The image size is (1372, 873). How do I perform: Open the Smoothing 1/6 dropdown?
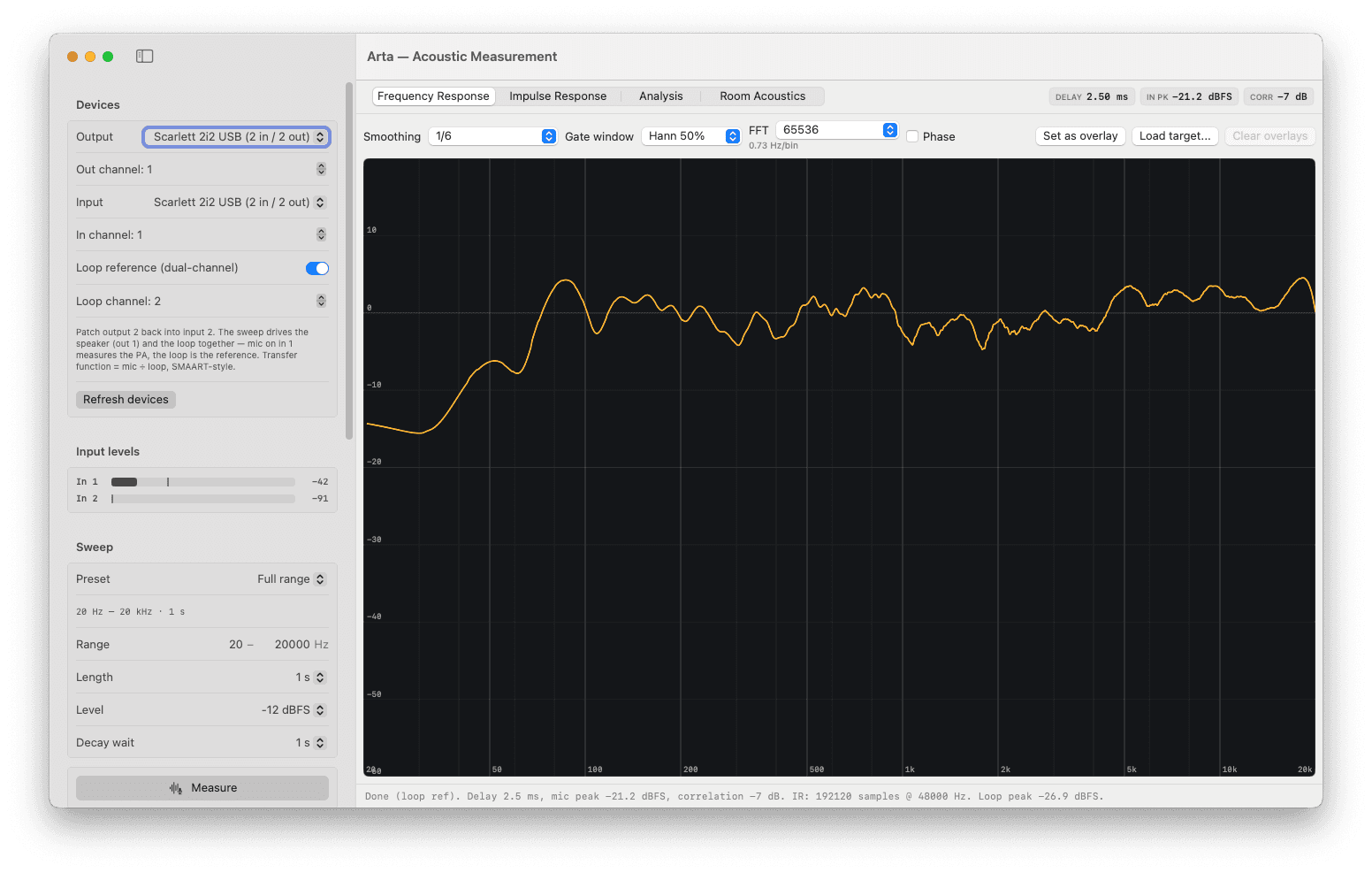point(492,136)
